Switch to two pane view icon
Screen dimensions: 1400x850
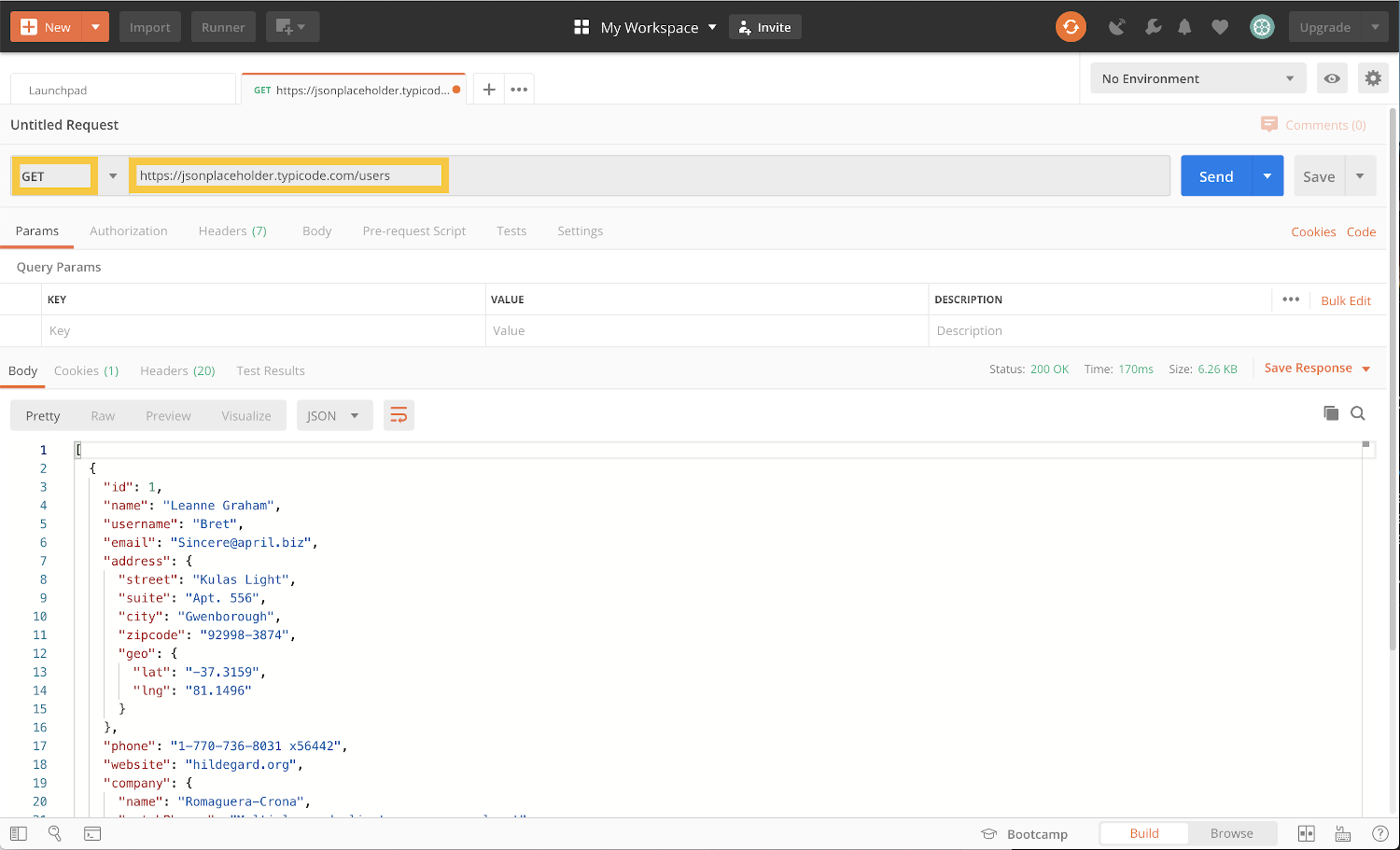[x=1306, y=833]
